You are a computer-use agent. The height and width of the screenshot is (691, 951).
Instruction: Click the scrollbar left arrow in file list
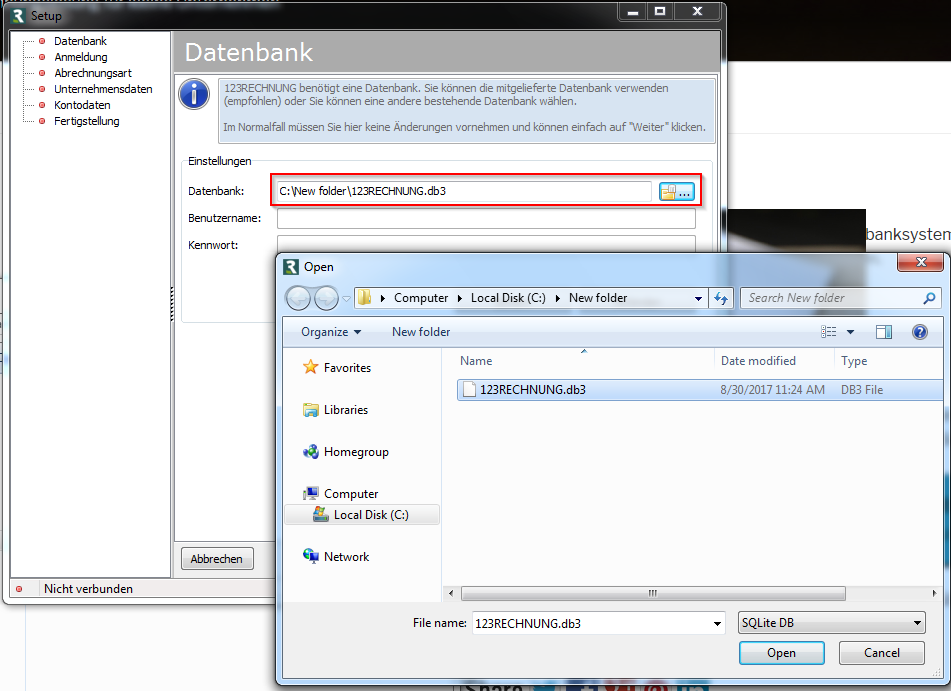(451, 593)
